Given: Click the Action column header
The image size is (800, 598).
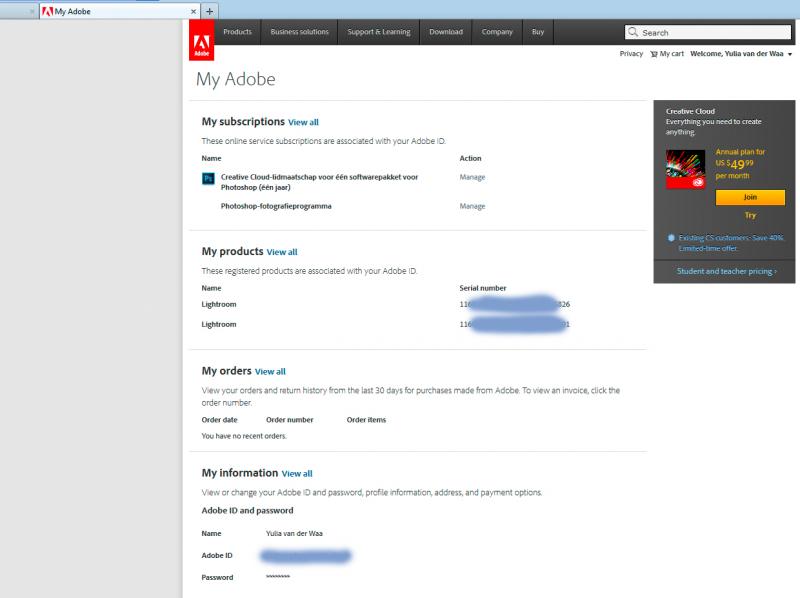Looking at the screenshot, I should [x=470, y=159].
